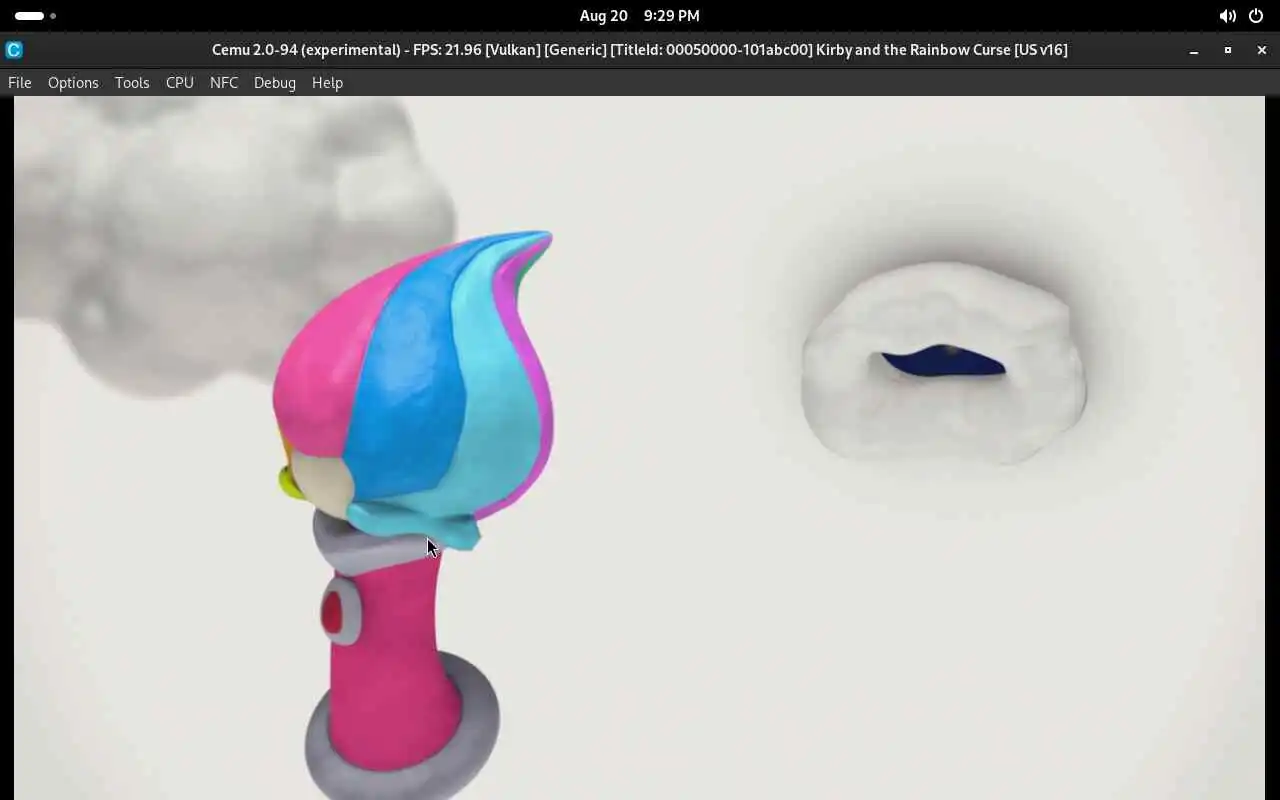Click the Cemu window title text
Image resolution: width=1280 pixels, height=800 pixels.
(x=640, y=50)
